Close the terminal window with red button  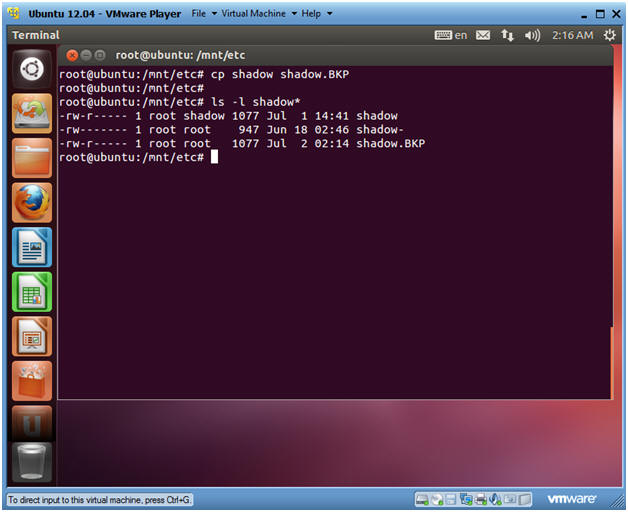72,55
